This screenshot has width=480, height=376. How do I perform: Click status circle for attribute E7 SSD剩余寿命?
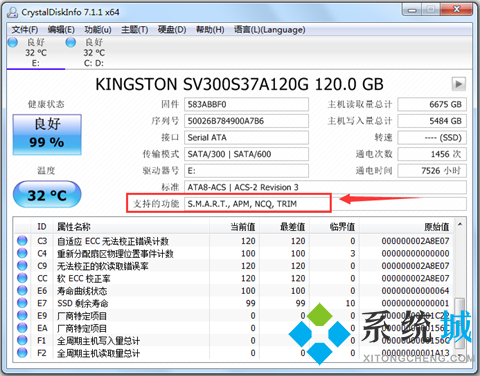pos(22,303)
